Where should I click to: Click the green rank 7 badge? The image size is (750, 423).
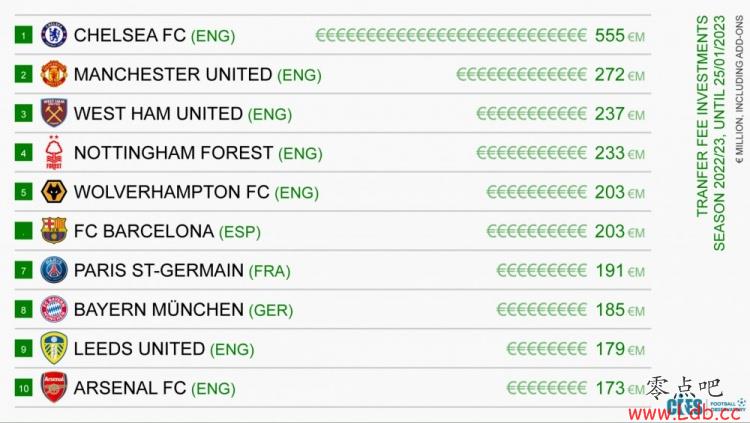click(23, 270)
